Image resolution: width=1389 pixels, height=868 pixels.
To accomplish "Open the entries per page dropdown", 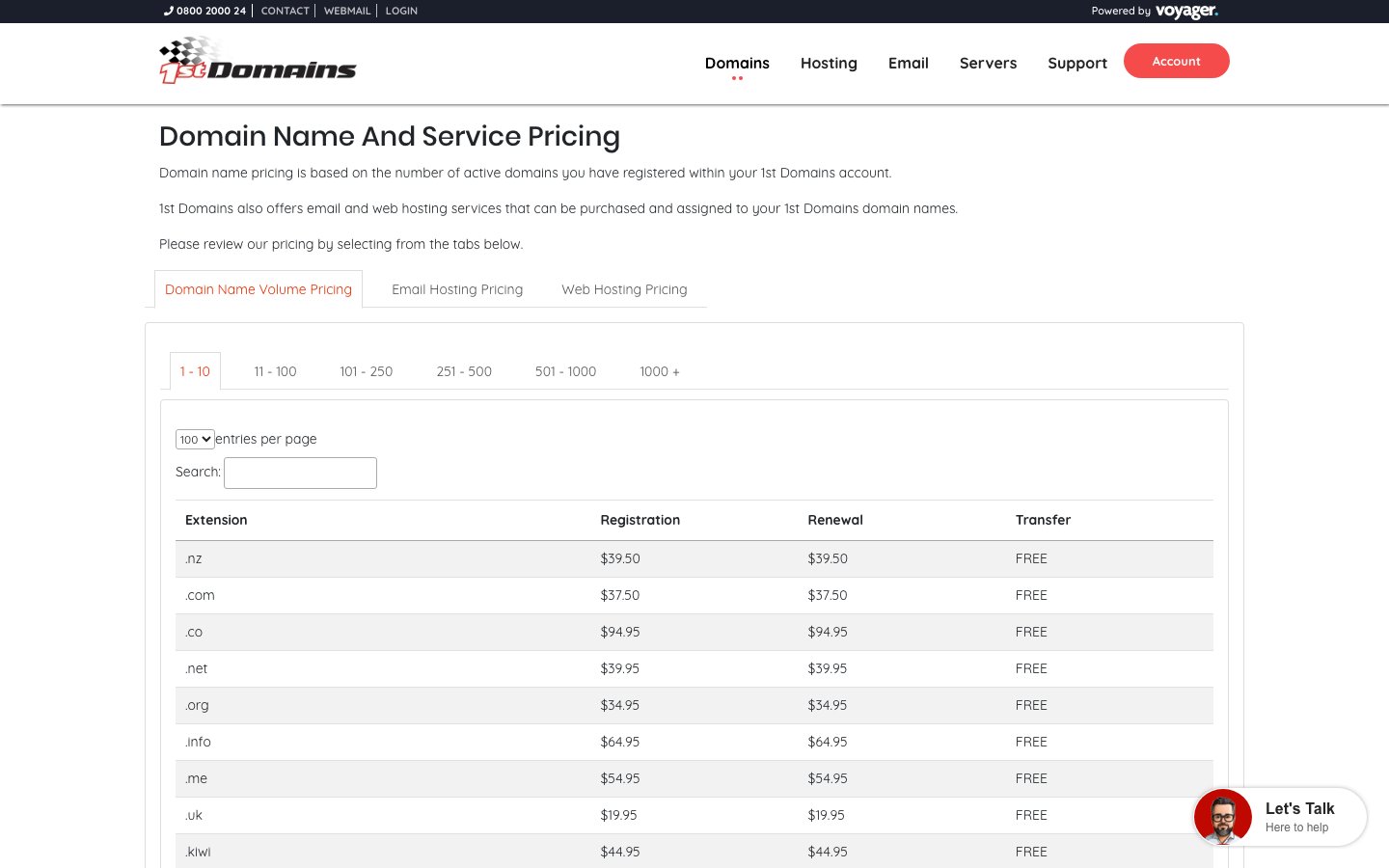I will (195, 440).
